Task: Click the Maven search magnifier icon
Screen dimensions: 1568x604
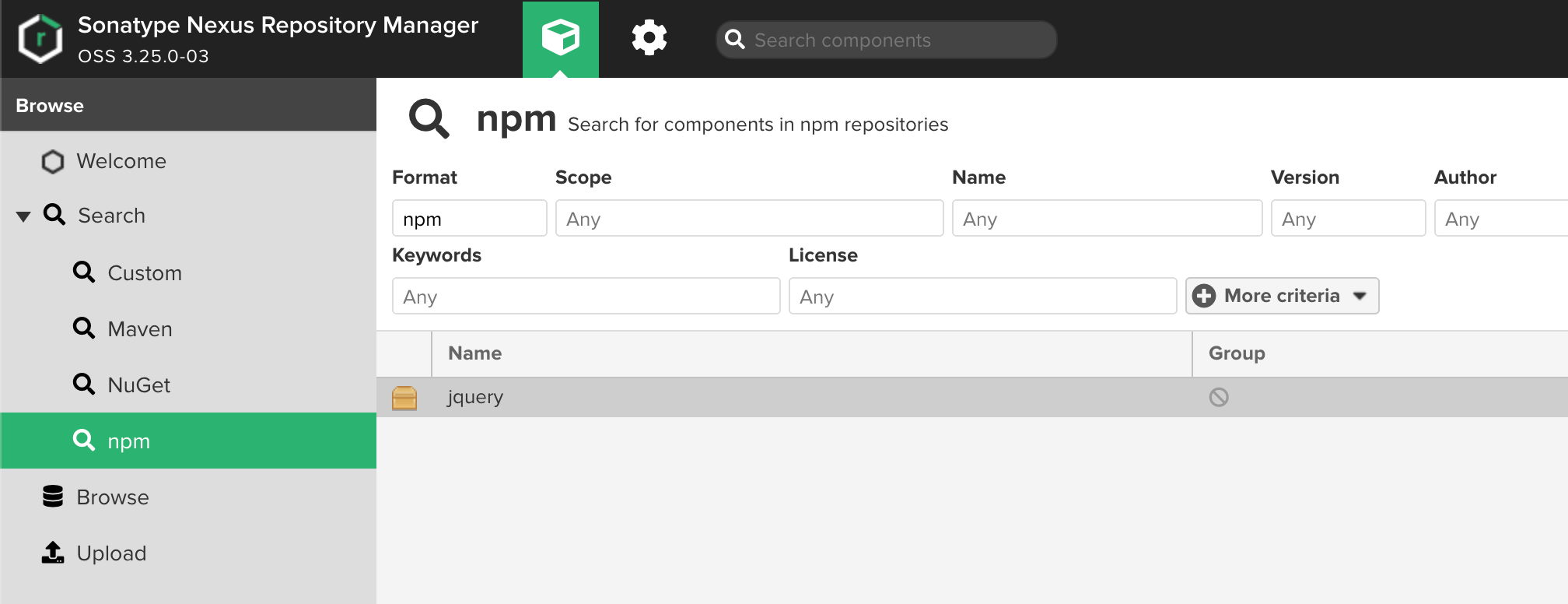Action: [84, 328]
